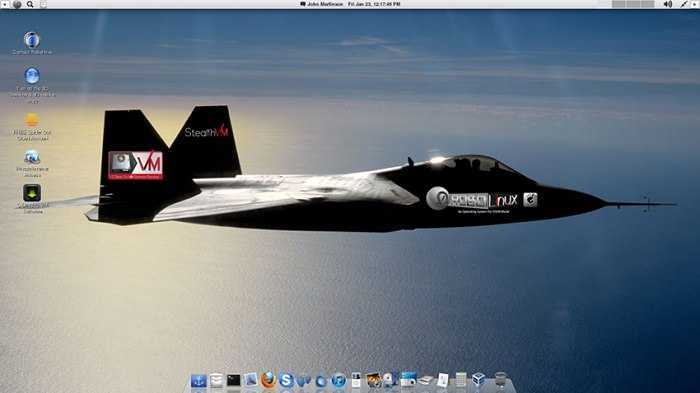Screen dimensions: 700x393
Task: Open the white iPod-style icon in dock
Action: point(356,380)
